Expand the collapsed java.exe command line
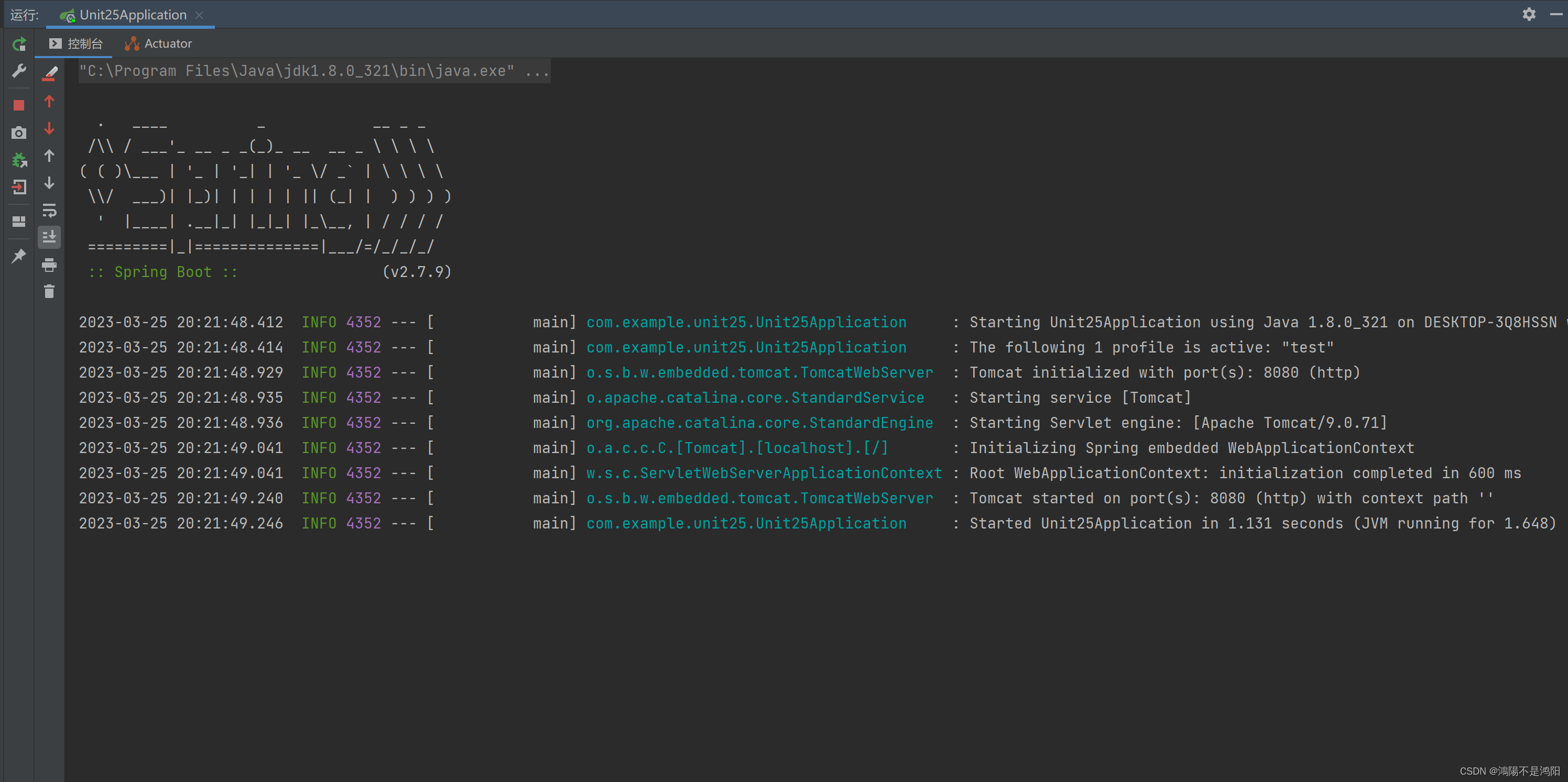 click(x=538, y=71)
